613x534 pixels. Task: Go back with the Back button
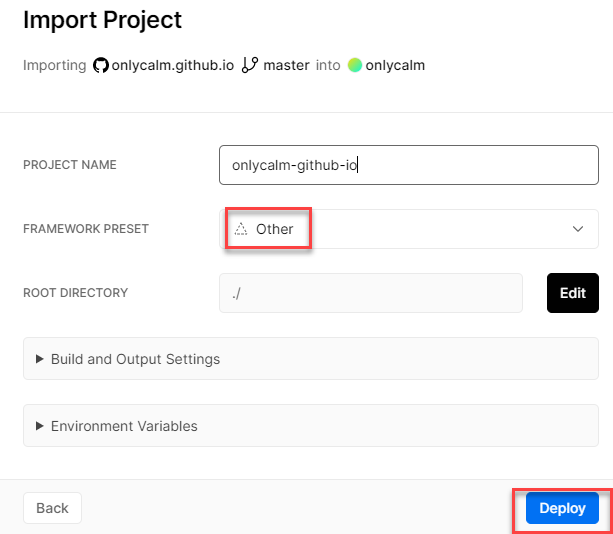coord(52,508)
